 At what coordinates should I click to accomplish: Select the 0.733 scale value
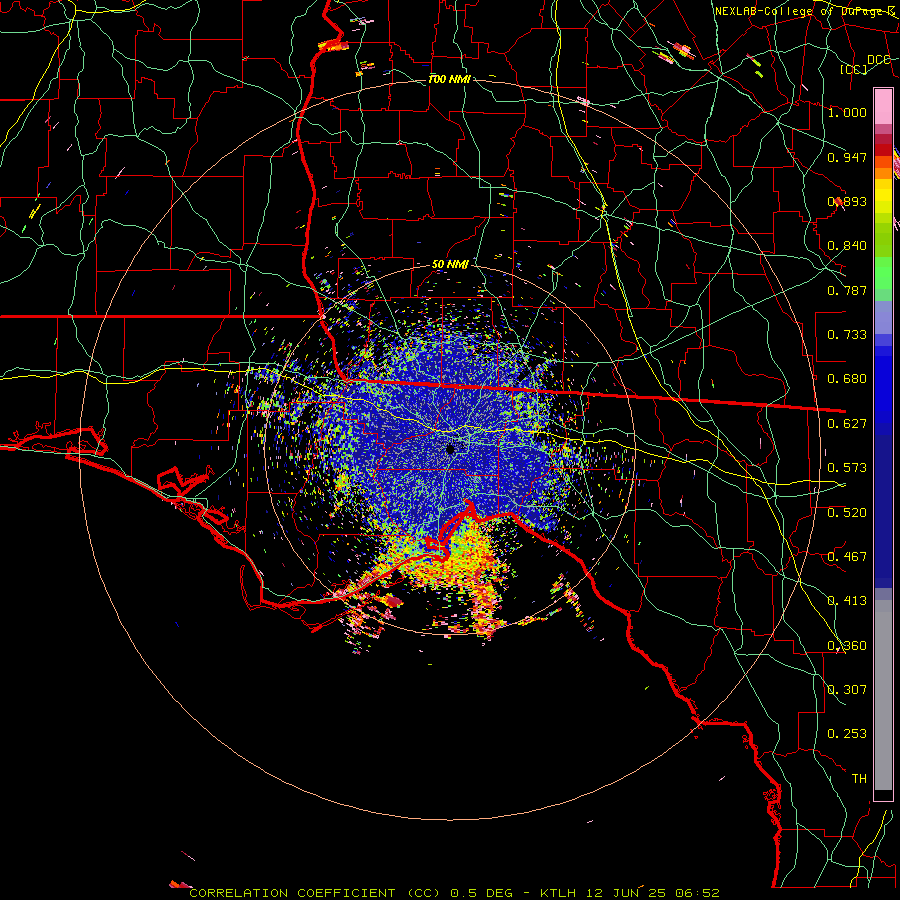click(x=847, y=335)
